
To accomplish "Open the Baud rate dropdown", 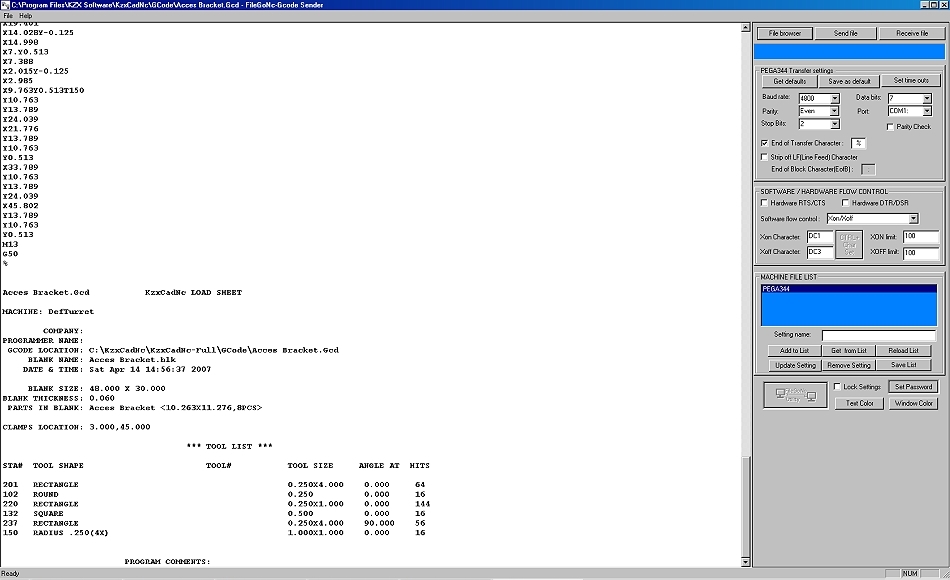I will click(834, 98).
